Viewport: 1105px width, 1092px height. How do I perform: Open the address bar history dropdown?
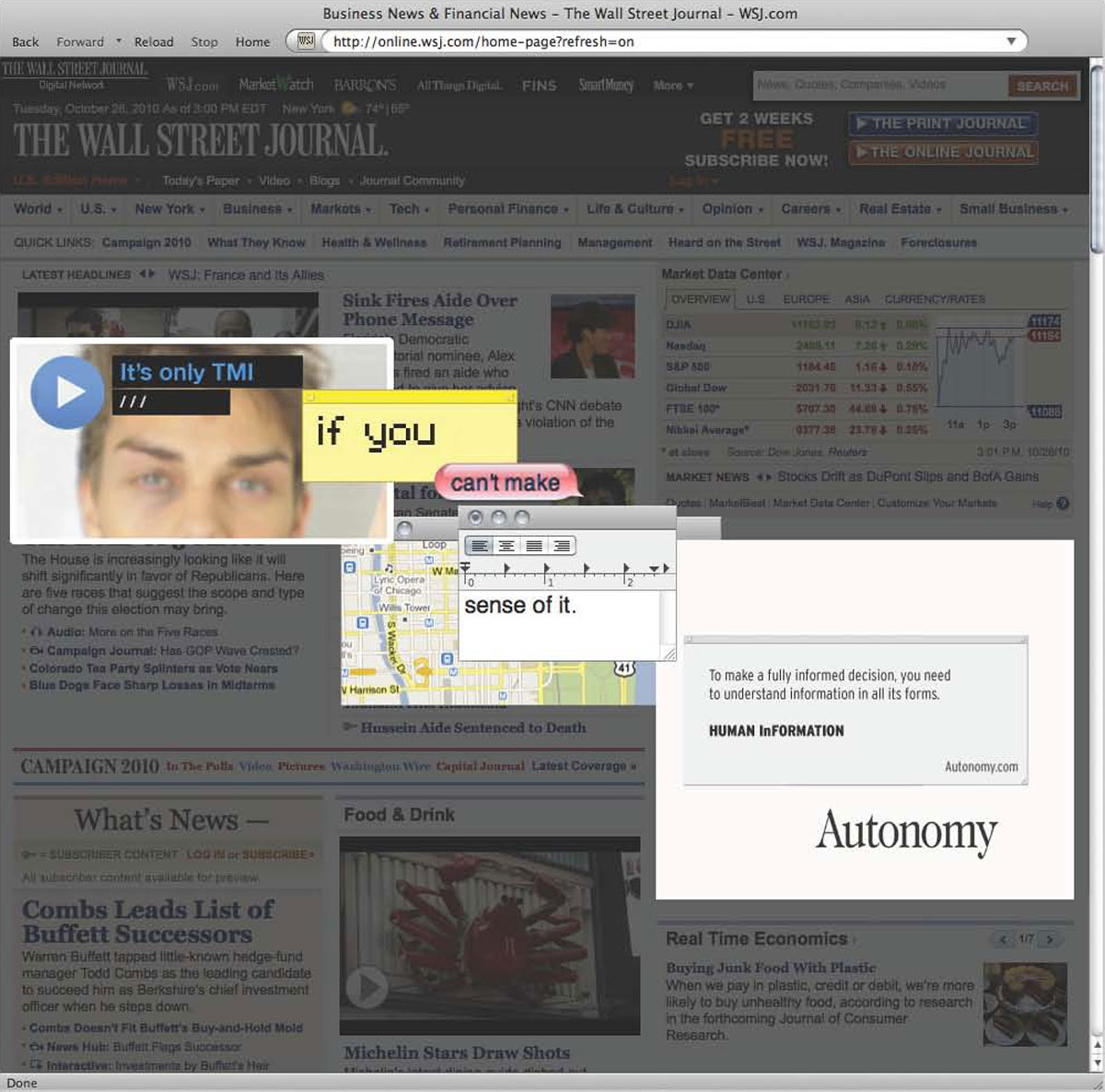pos(1011,41)
